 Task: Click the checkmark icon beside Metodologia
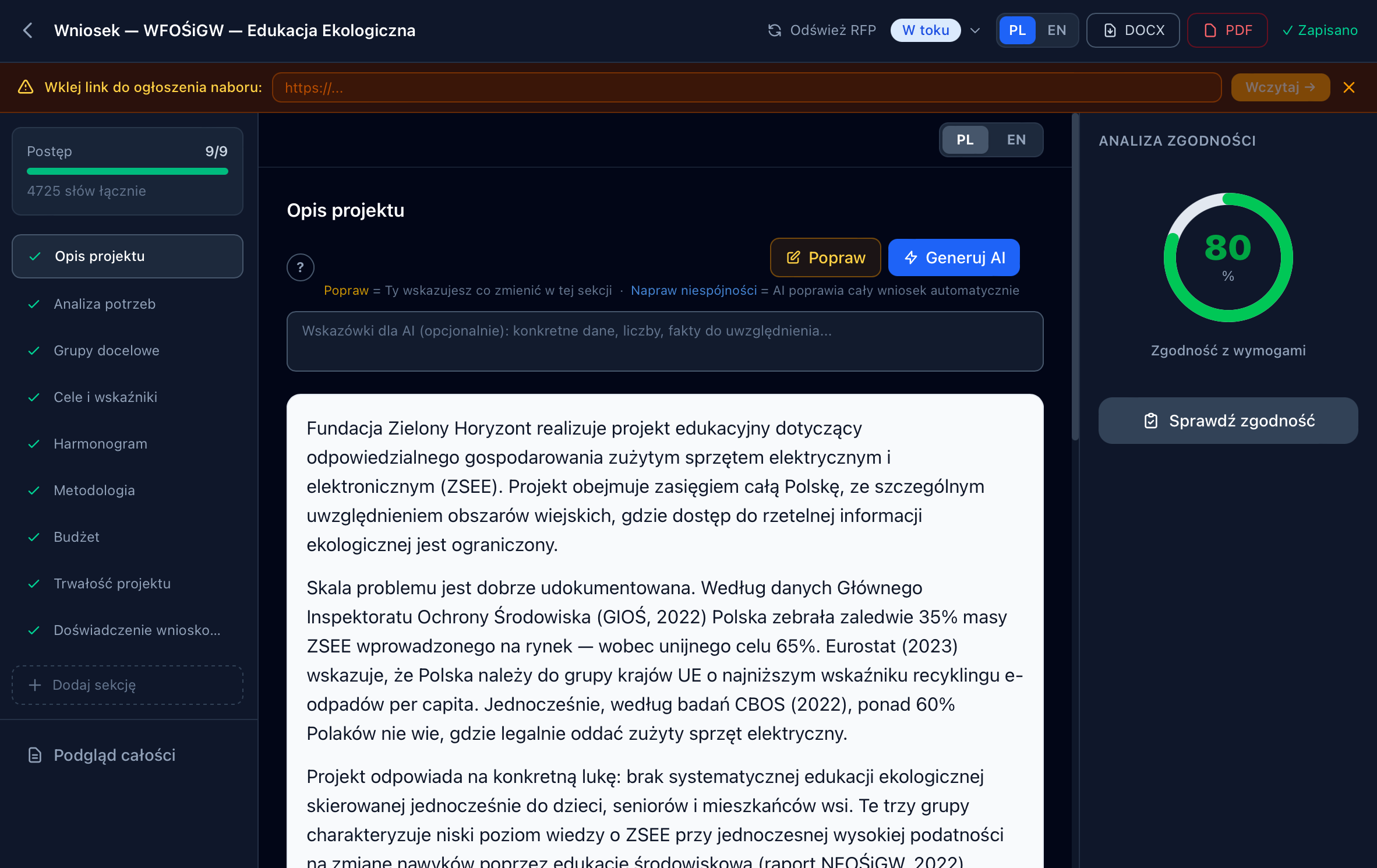coord(34,491)
